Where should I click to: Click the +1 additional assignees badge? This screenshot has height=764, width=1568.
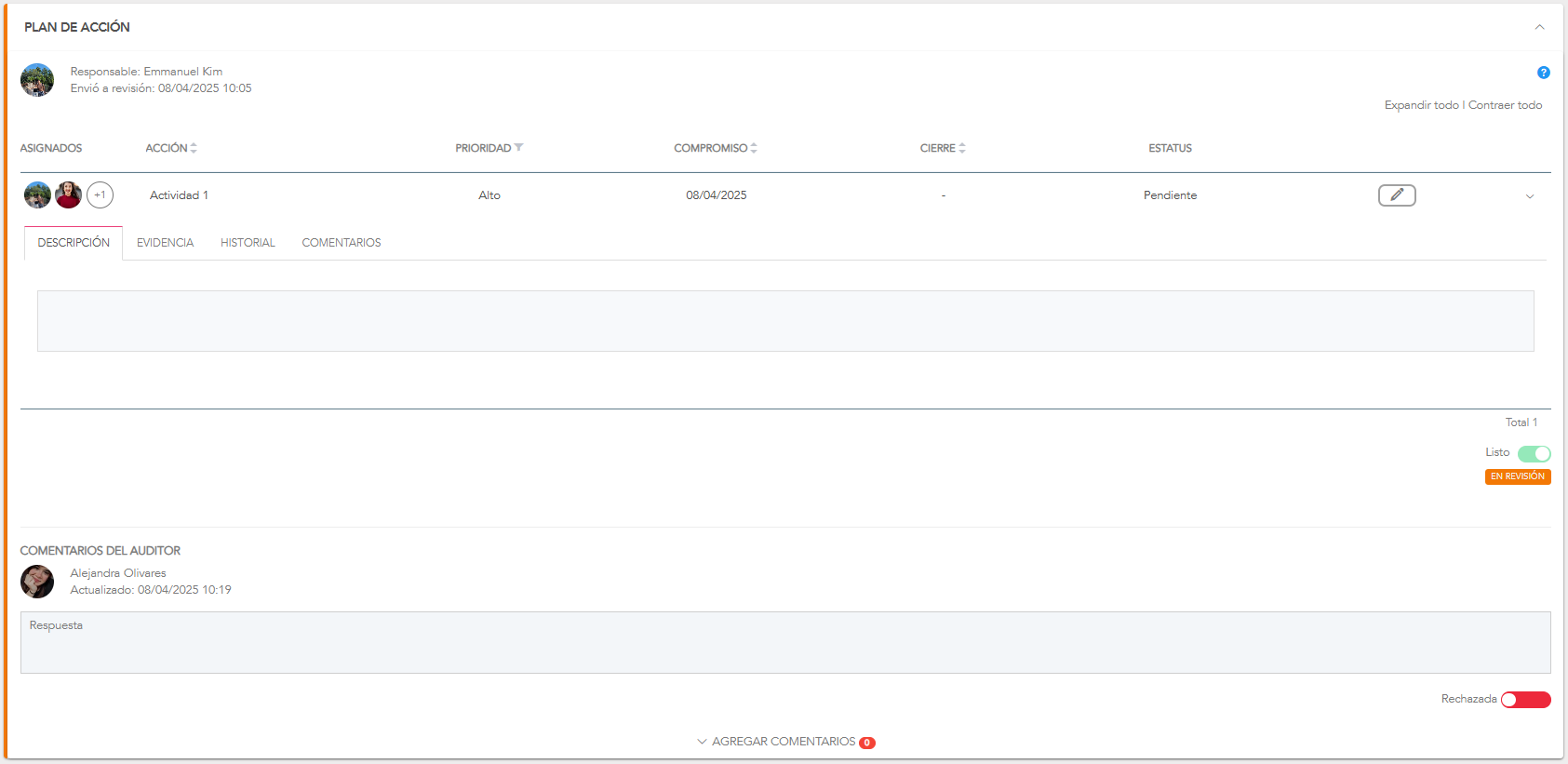point(100,195)
